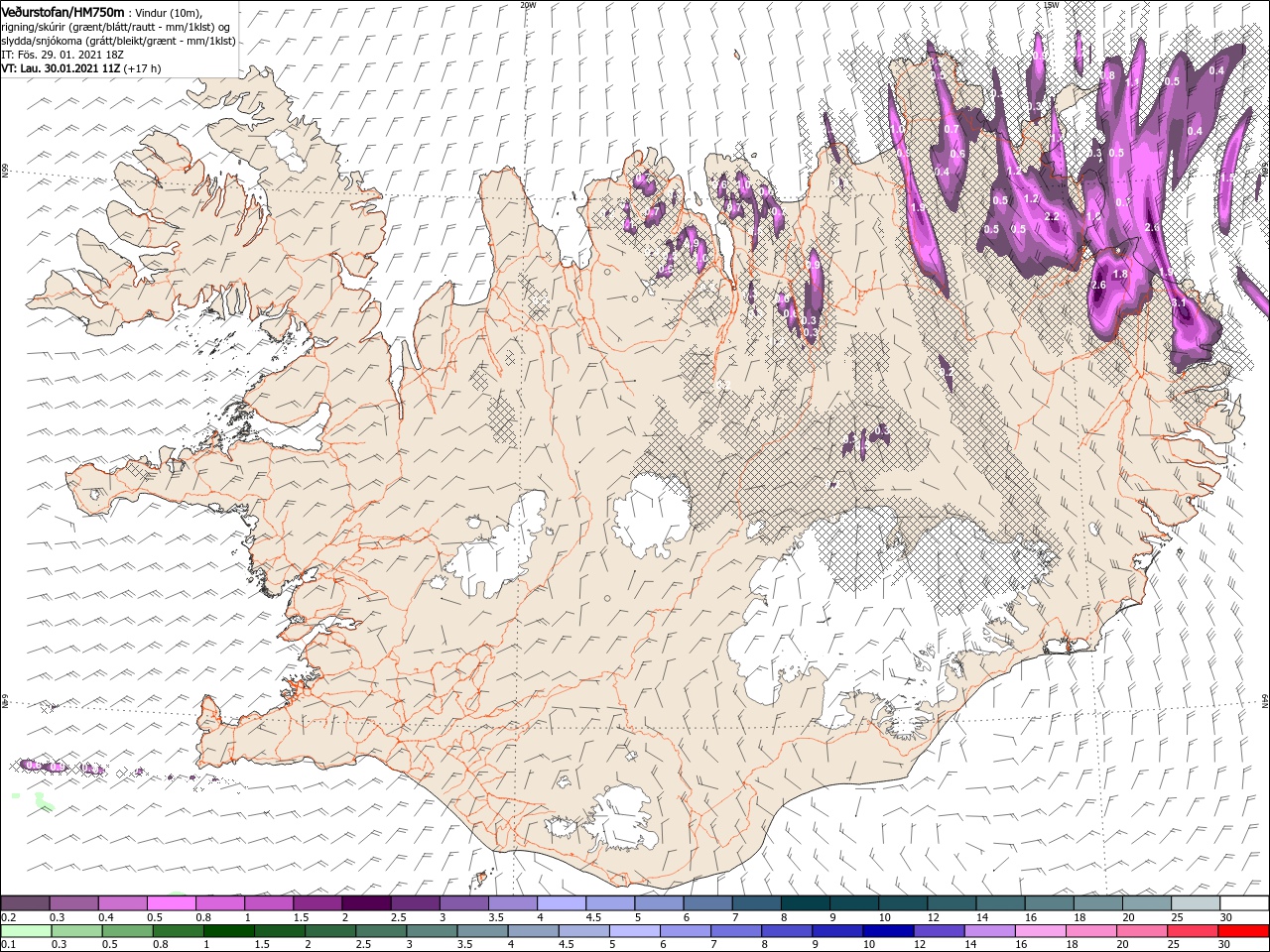Select the bright magenta swatch between 0.5 and 0.8, upper legend

click(172, 902)
